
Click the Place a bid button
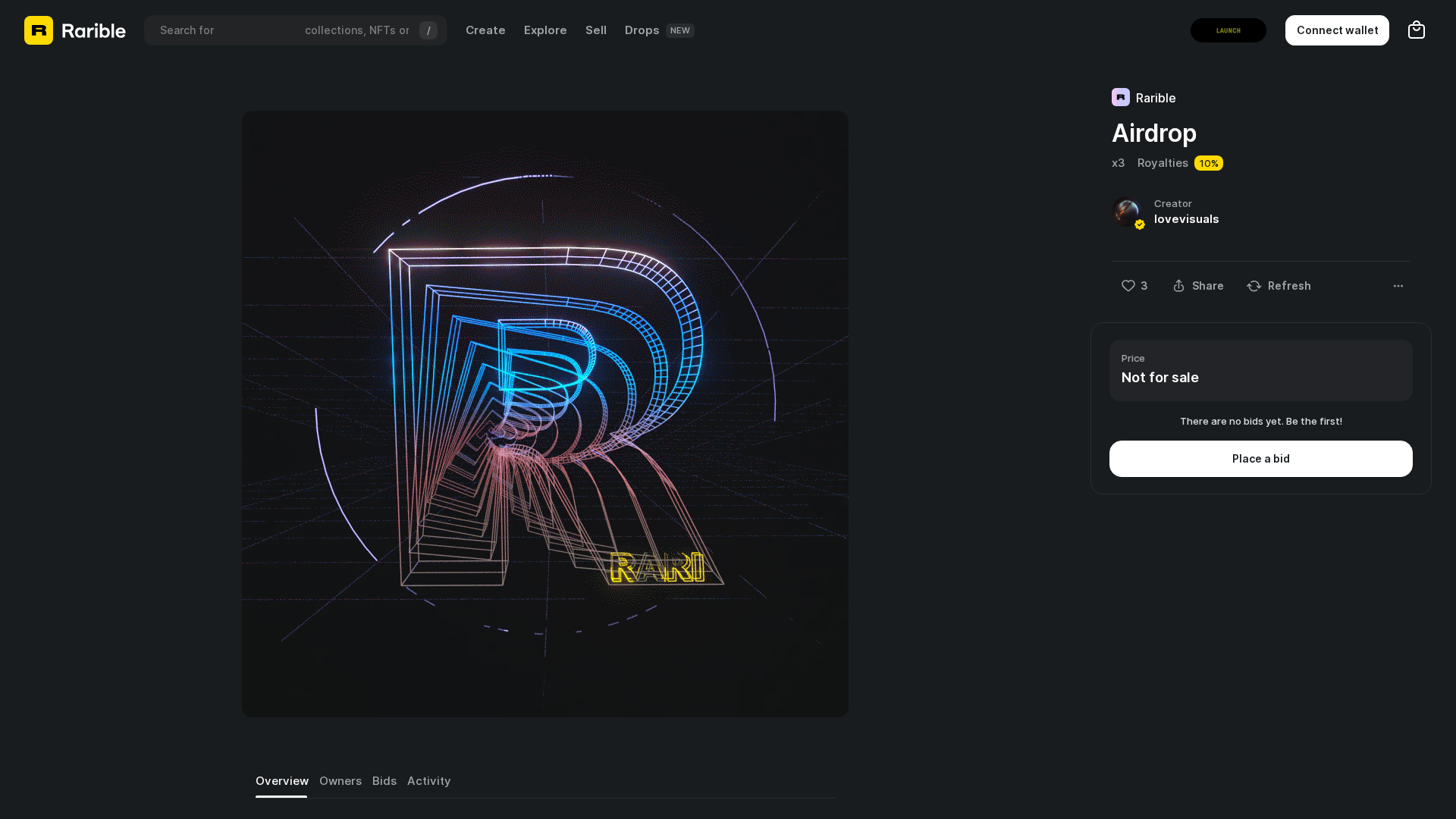[x=1261, y=459]
